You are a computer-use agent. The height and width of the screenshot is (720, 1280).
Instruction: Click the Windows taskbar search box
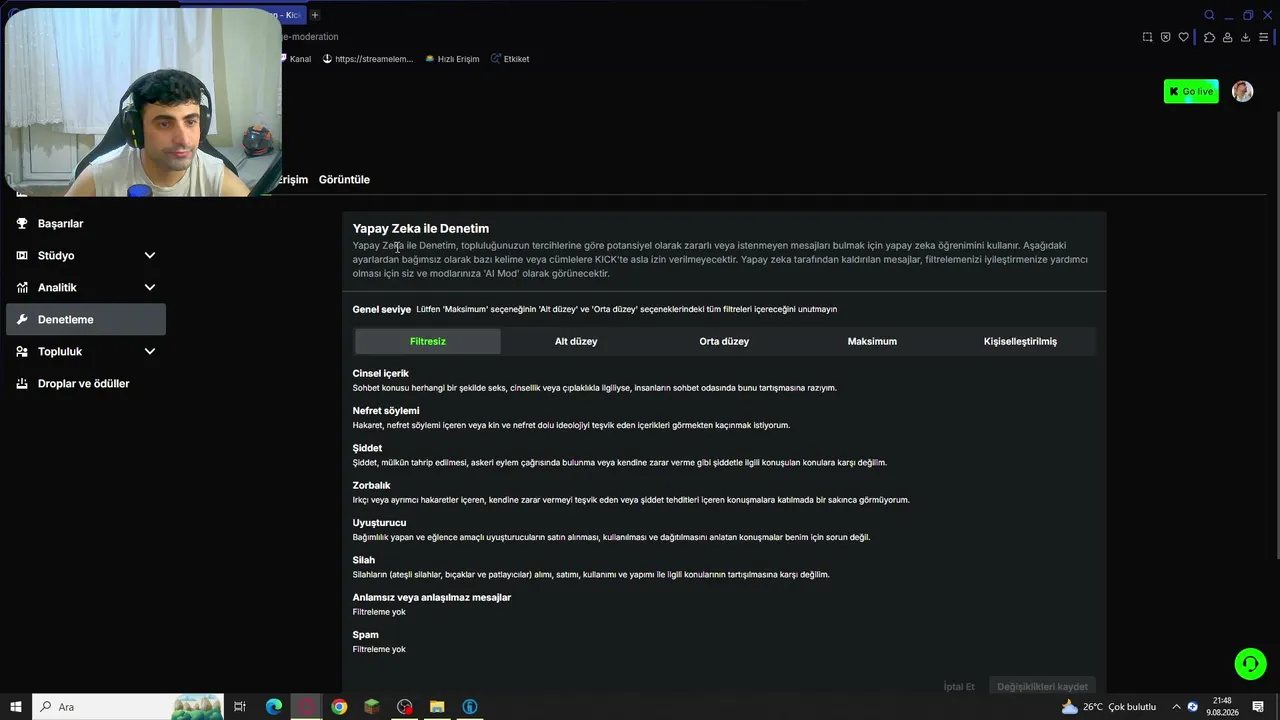coord(127,707)
